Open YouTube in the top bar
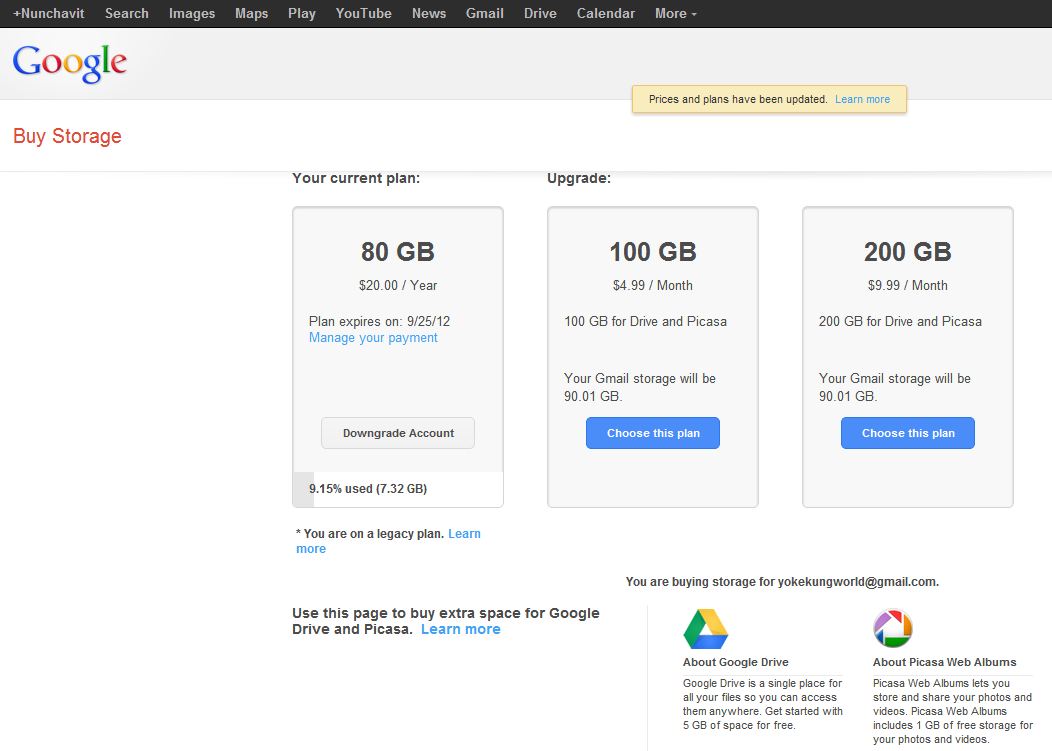 pos(364,13)
